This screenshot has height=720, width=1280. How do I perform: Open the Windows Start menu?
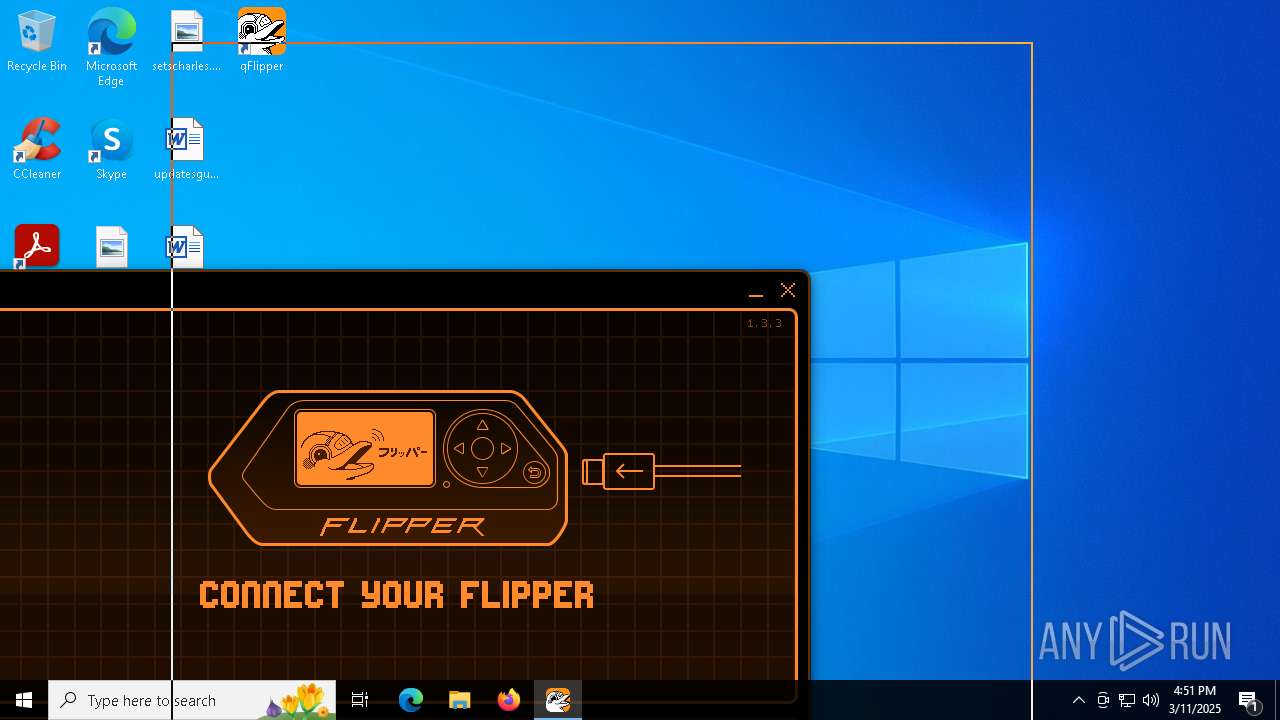[x=24, y=700]
